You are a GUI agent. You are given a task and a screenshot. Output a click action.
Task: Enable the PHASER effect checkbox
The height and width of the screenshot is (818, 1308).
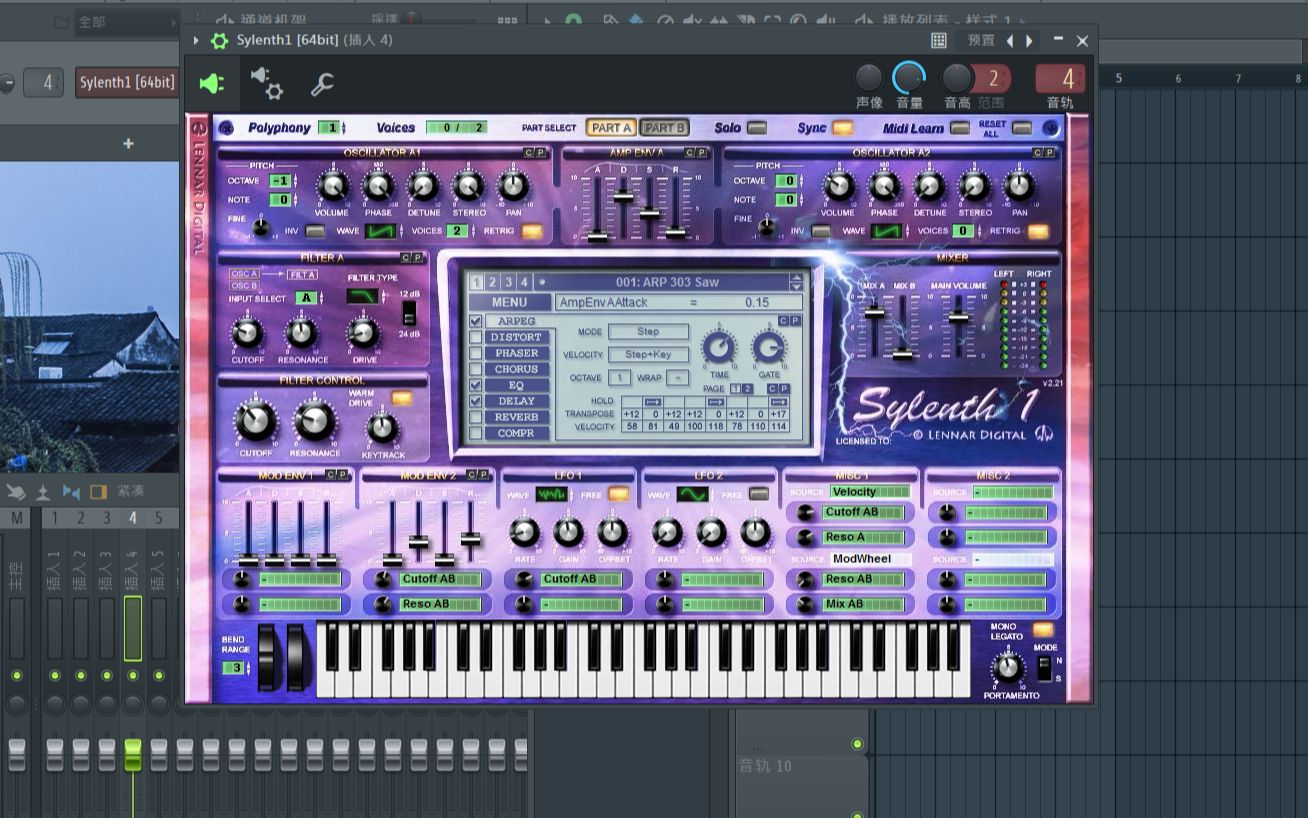(476, 353)
